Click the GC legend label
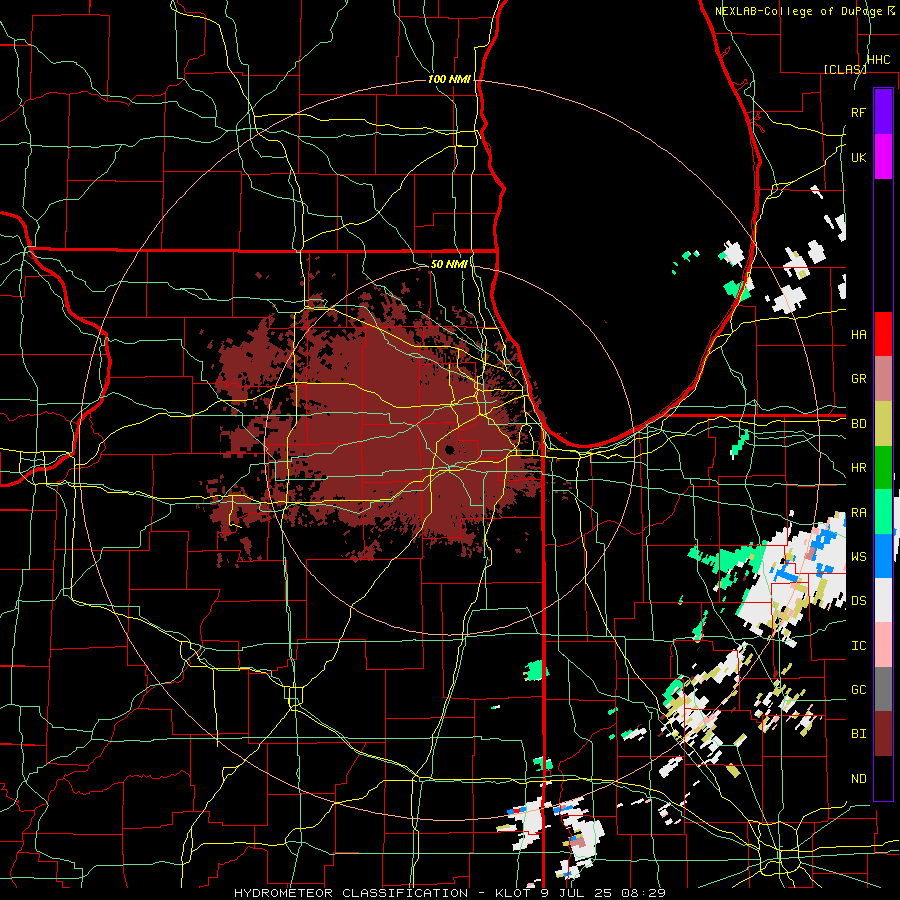900x900 pixels. pyautogui.click(x=858, y=690)
